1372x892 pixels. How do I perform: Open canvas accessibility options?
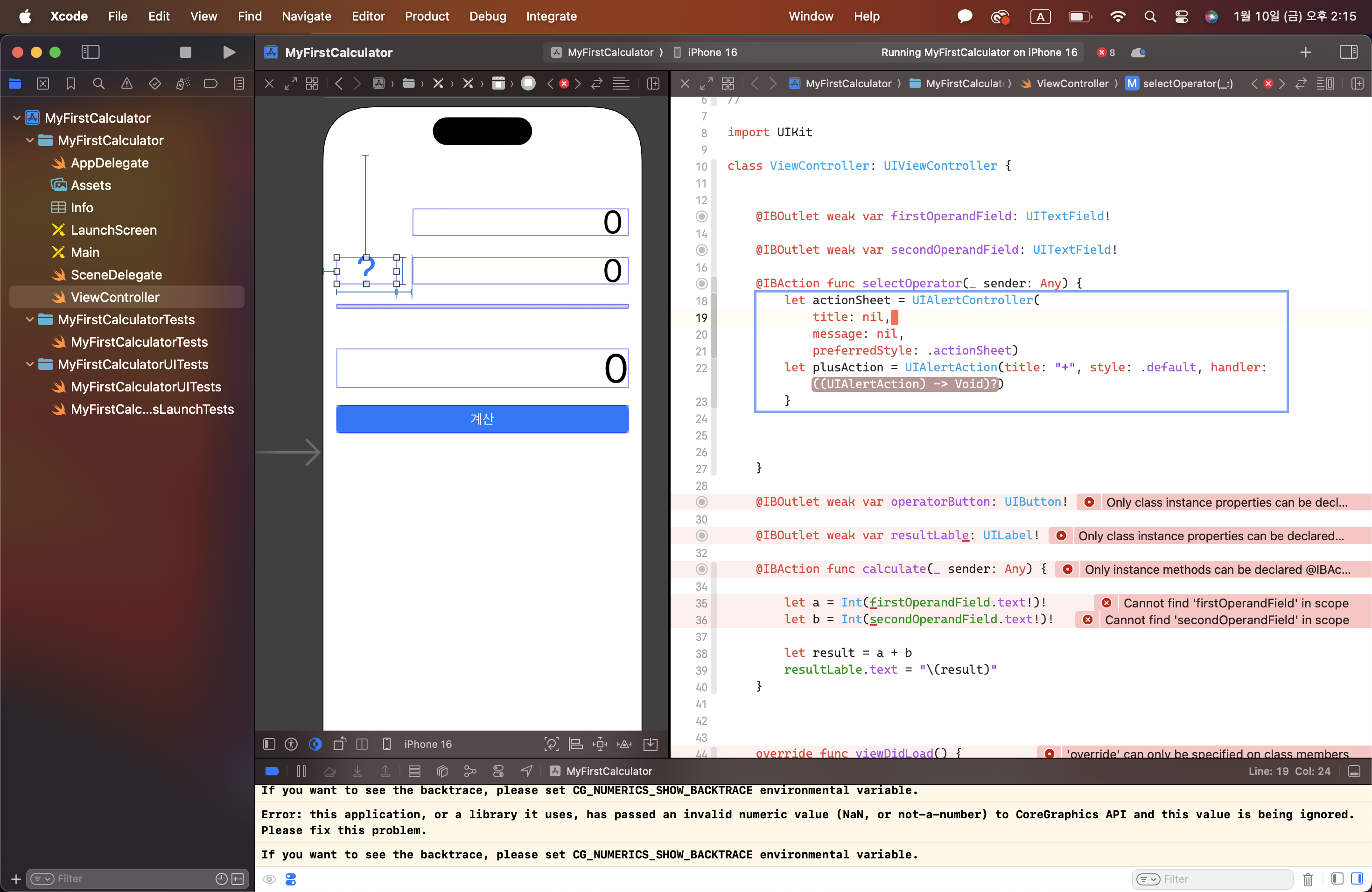tap(291, 744)
